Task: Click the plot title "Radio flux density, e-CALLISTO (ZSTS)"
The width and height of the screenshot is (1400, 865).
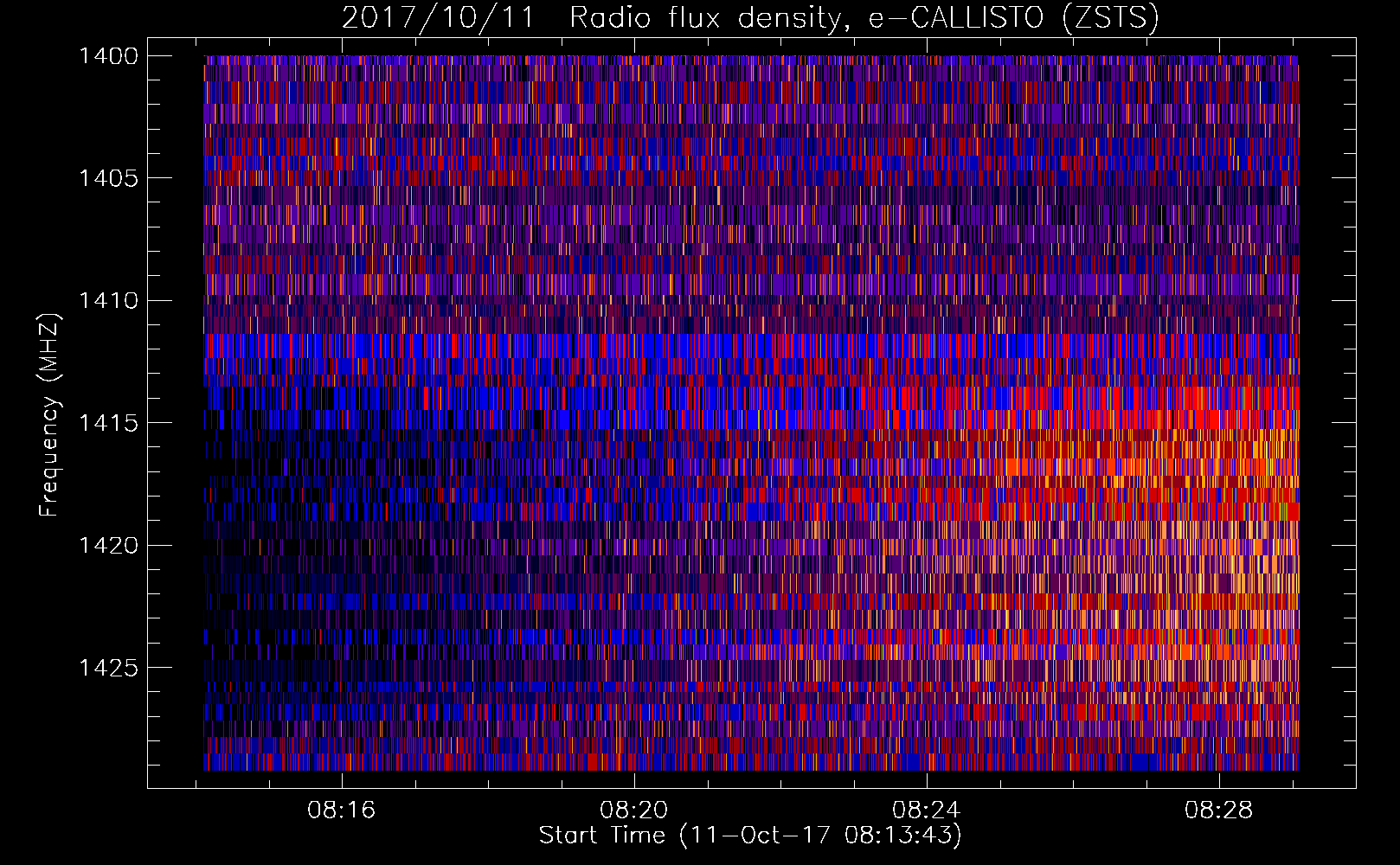Action: [x=864, y=17]
